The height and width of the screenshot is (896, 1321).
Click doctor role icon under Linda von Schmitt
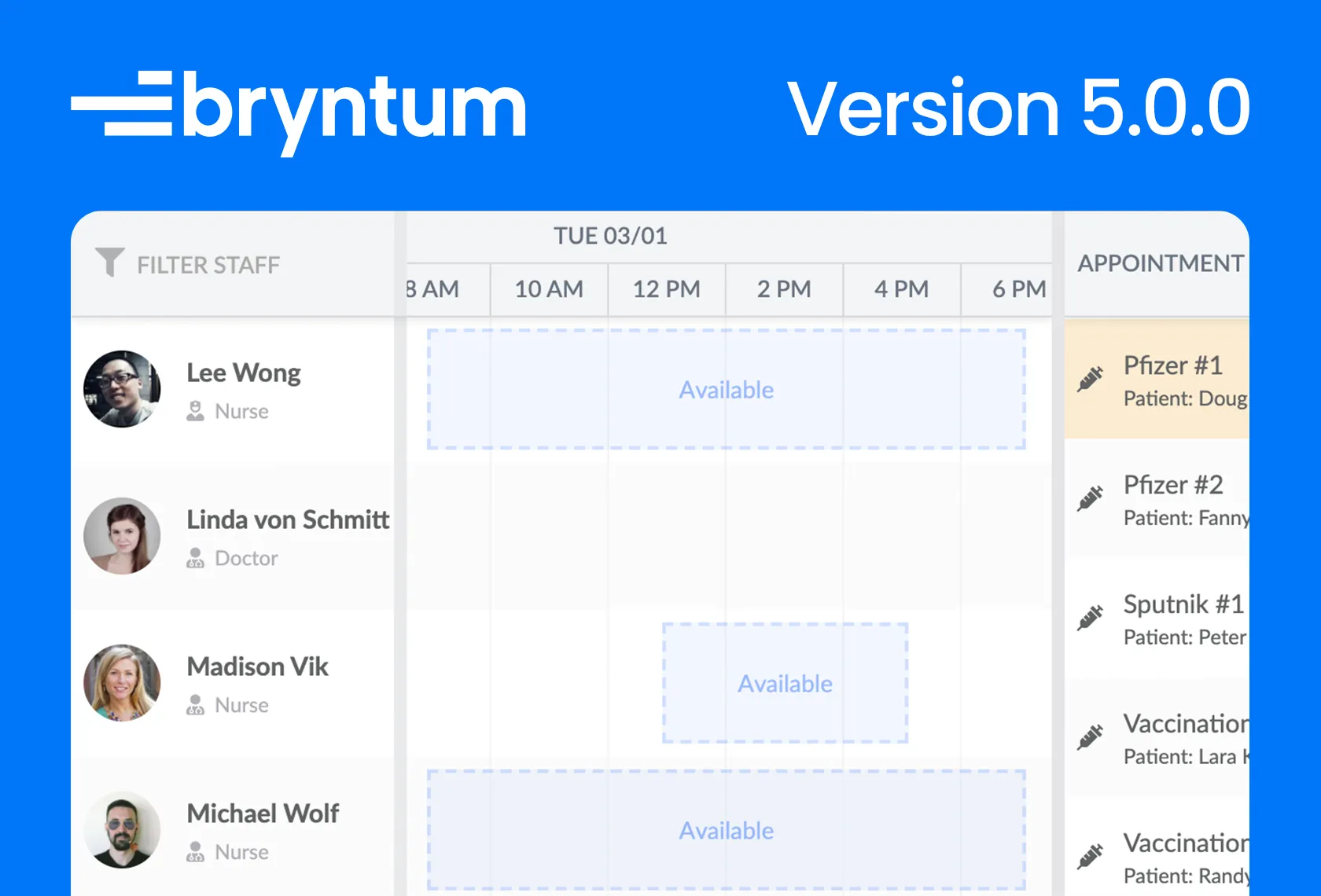pos(195,558)
